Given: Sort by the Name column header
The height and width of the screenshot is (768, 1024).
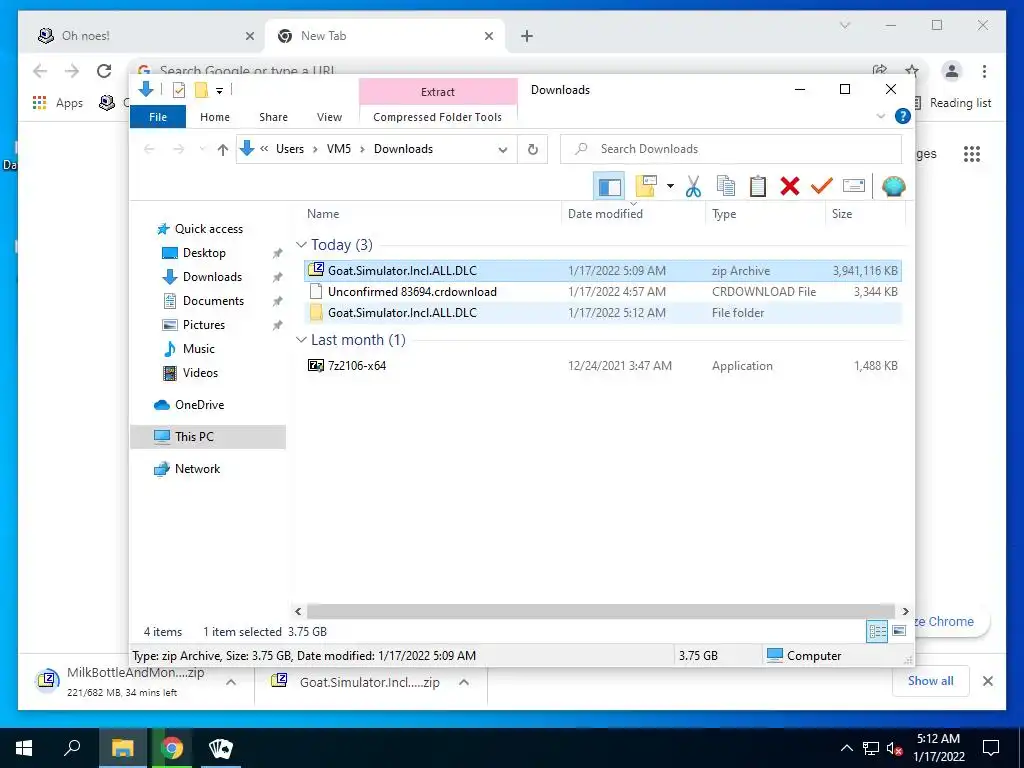Looking at the screenshot, I should [x=430, y=214].
